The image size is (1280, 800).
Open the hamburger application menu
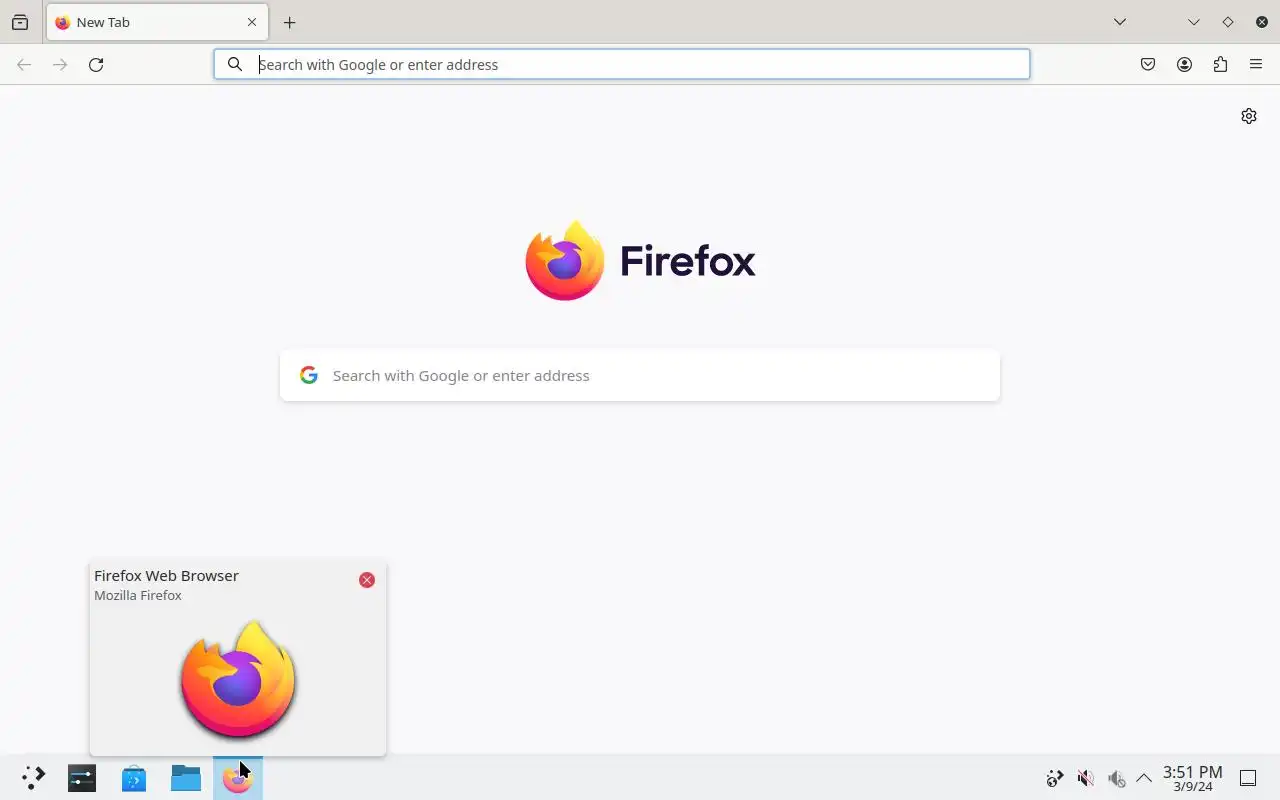(1256, 64)
